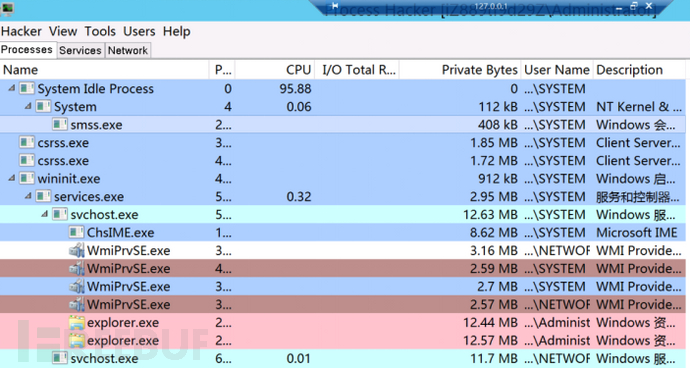Sort by the P... (PID) column header
This screenshot has width=690, height=369.
[222, 70]
